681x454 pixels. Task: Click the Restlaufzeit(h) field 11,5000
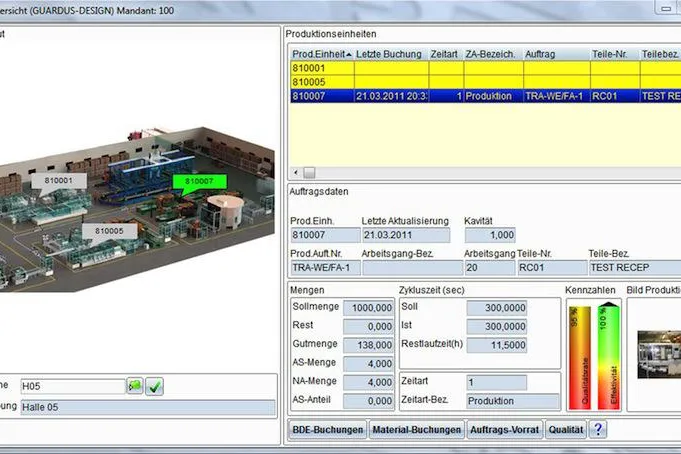tap(497, 345)
